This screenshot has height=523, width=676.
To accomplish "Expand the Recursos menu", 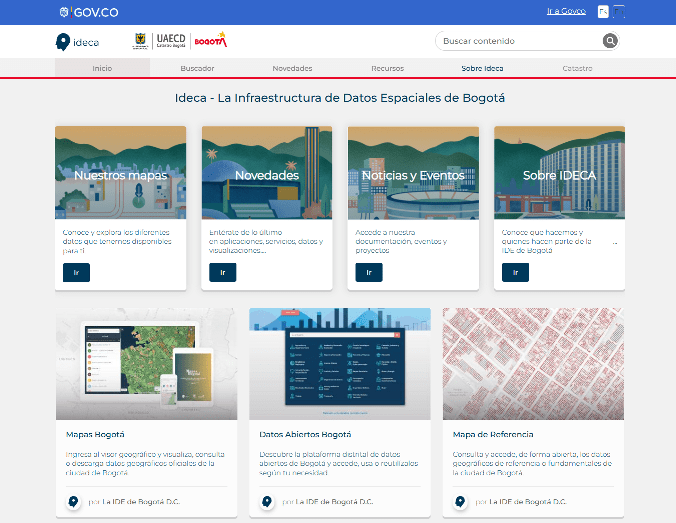I will tap(387, 68).
